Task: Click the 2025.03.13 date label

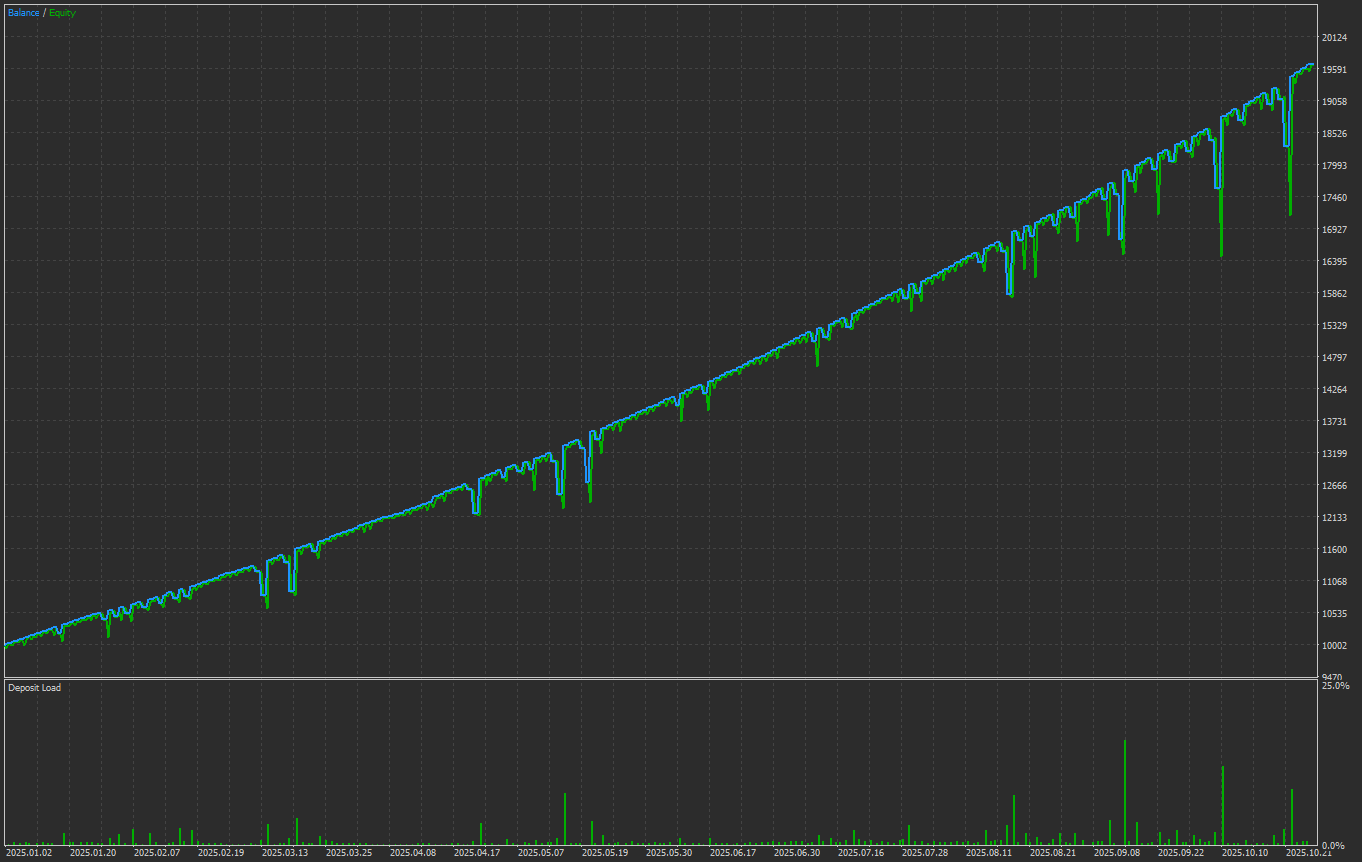Action: point(285,853)
